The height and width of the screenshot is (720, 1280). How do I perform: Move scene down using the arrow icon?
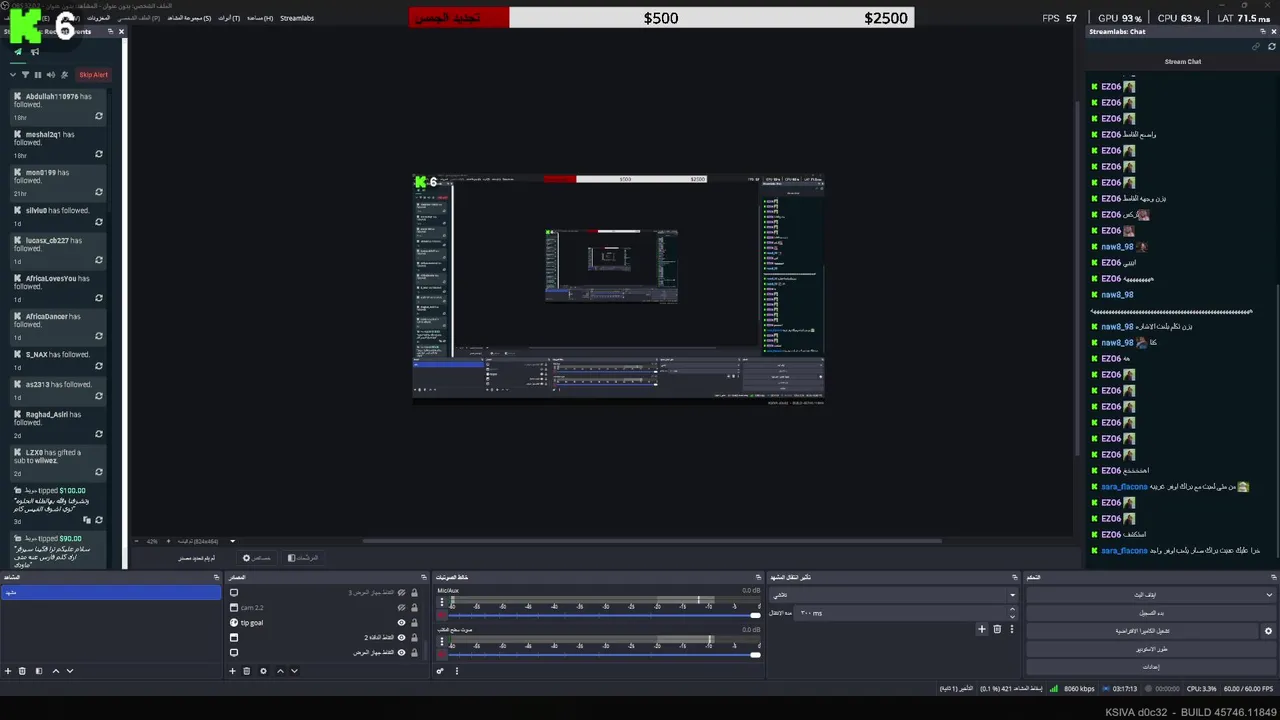[70, 671]
